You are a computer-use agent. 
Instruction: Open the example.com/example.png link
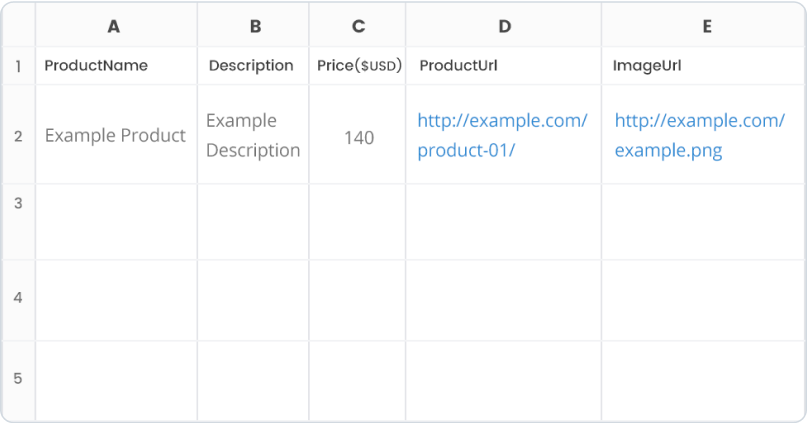tap(699, 135)
